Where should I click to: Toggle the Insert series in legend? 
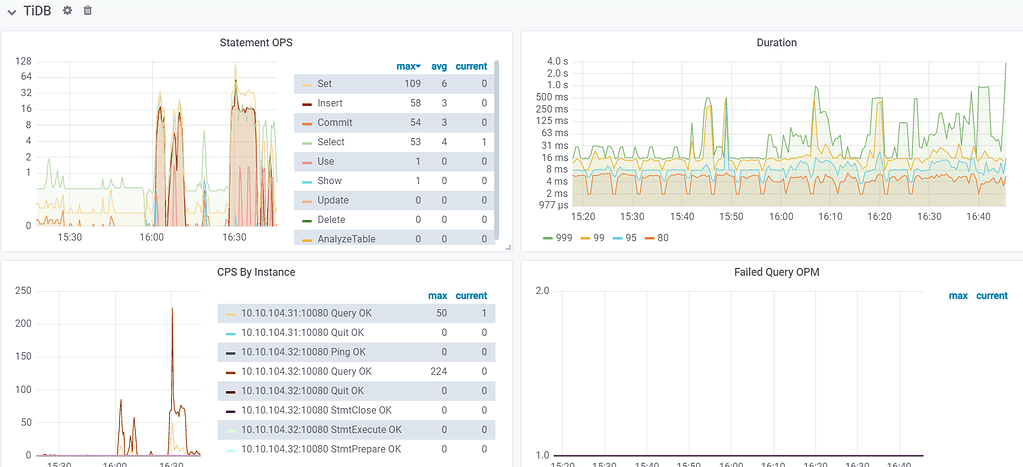click(x=330, y=103)
